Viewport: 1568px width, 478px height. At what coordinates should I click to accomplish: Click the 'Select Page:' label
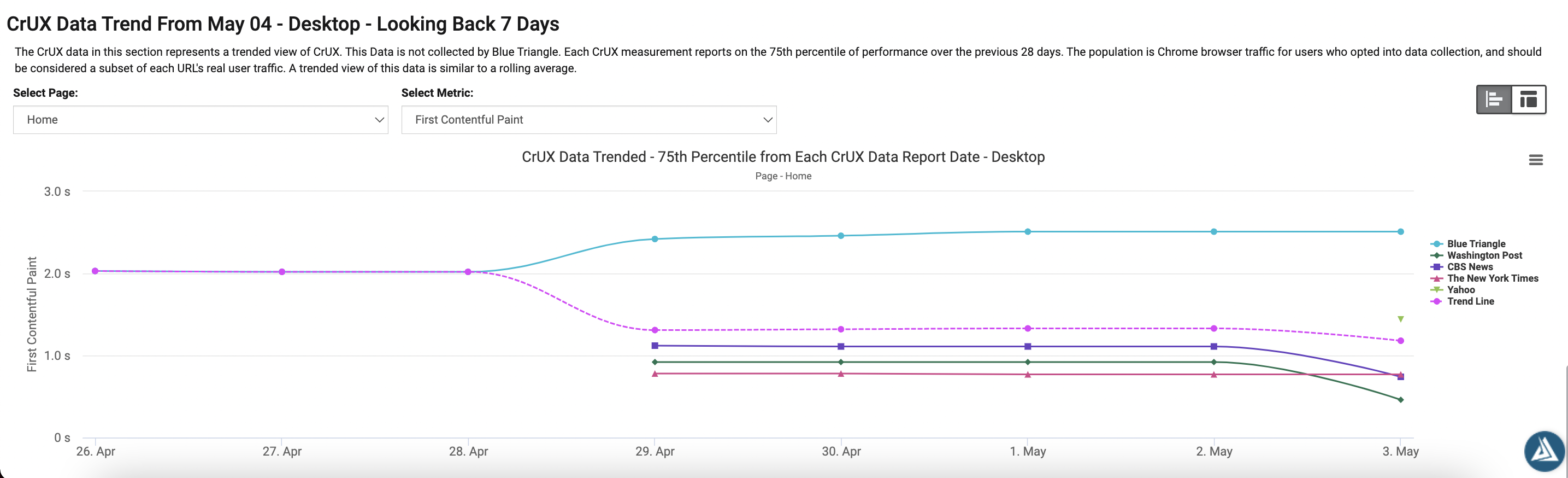(46, 92)
